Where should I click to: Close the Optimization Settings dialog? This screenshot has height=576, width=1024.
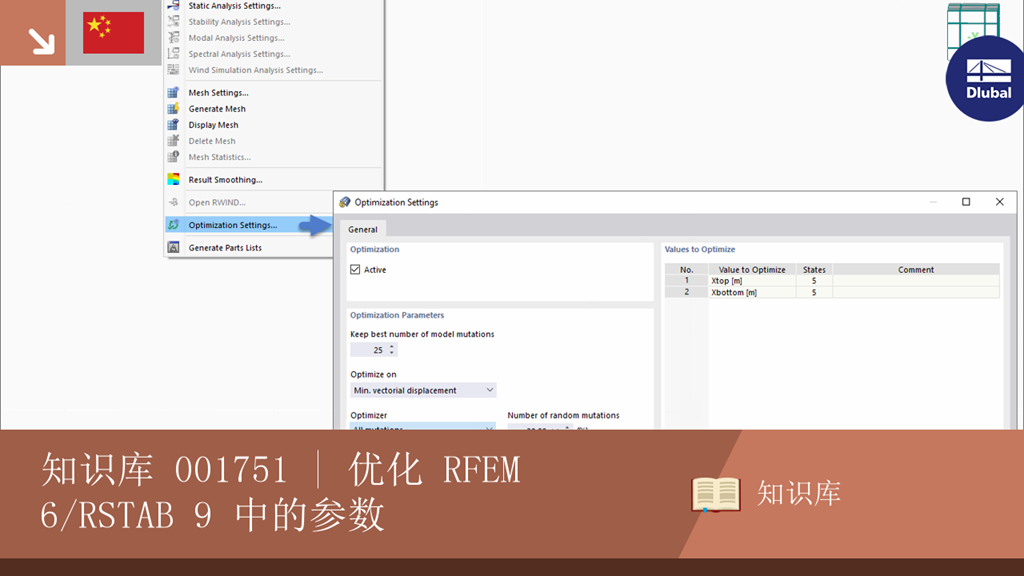999,202
